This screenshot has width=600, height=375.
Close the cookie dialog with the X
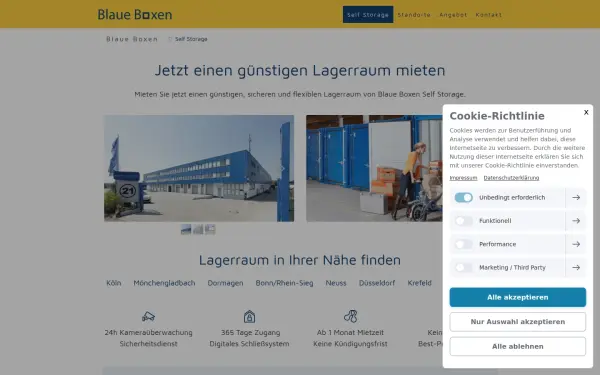click(586, 112)
